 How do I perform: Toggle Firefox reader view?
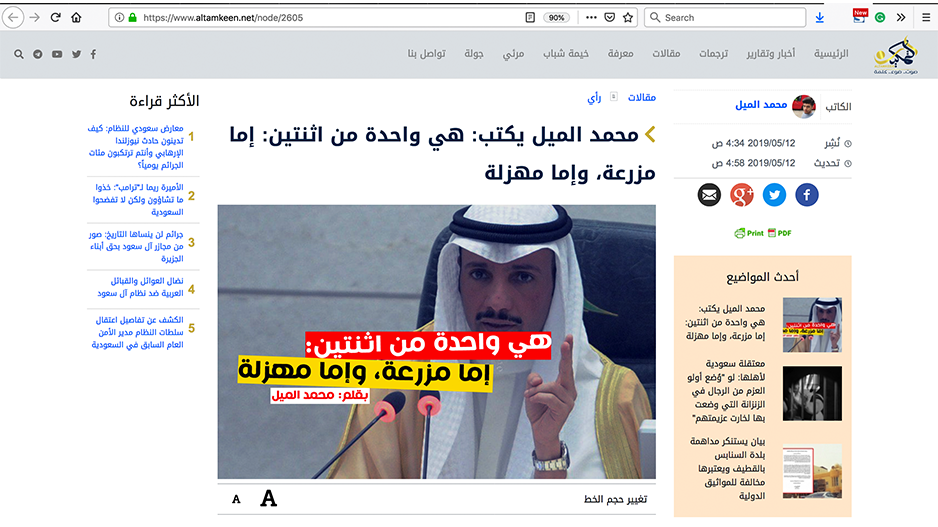(530, 17)
